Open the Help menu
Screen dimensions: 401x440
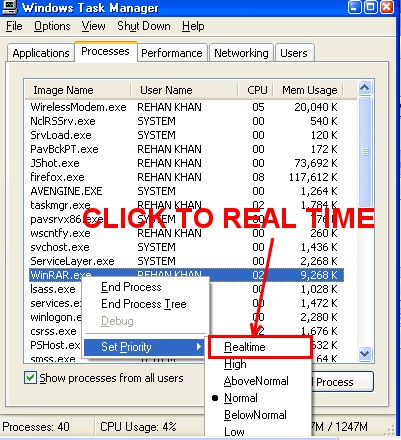click(x=193, y=26)
